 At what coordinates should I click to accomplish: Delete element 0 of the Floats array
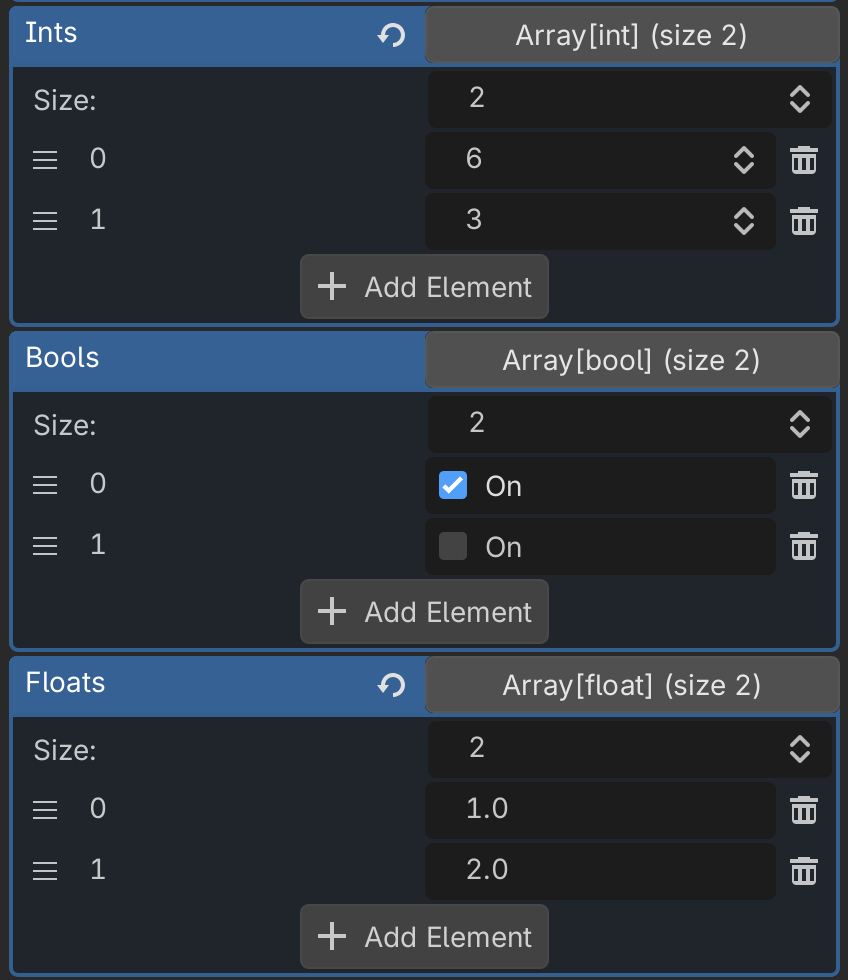pyautogui.click(x=804, y=810)
